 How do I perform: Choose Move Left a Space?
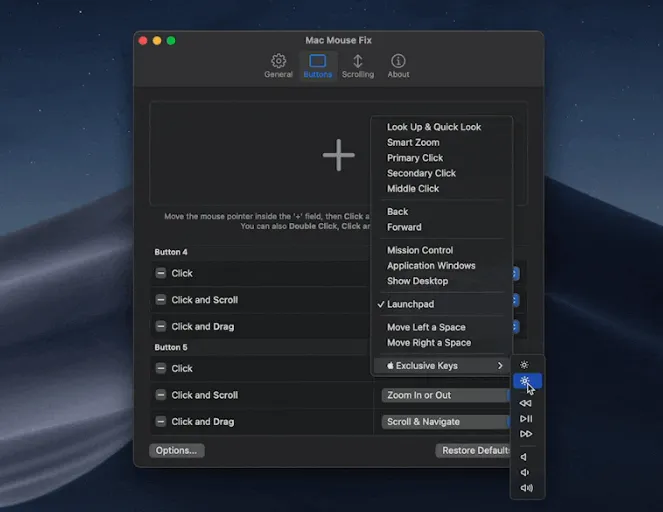[x=442, y=327]
